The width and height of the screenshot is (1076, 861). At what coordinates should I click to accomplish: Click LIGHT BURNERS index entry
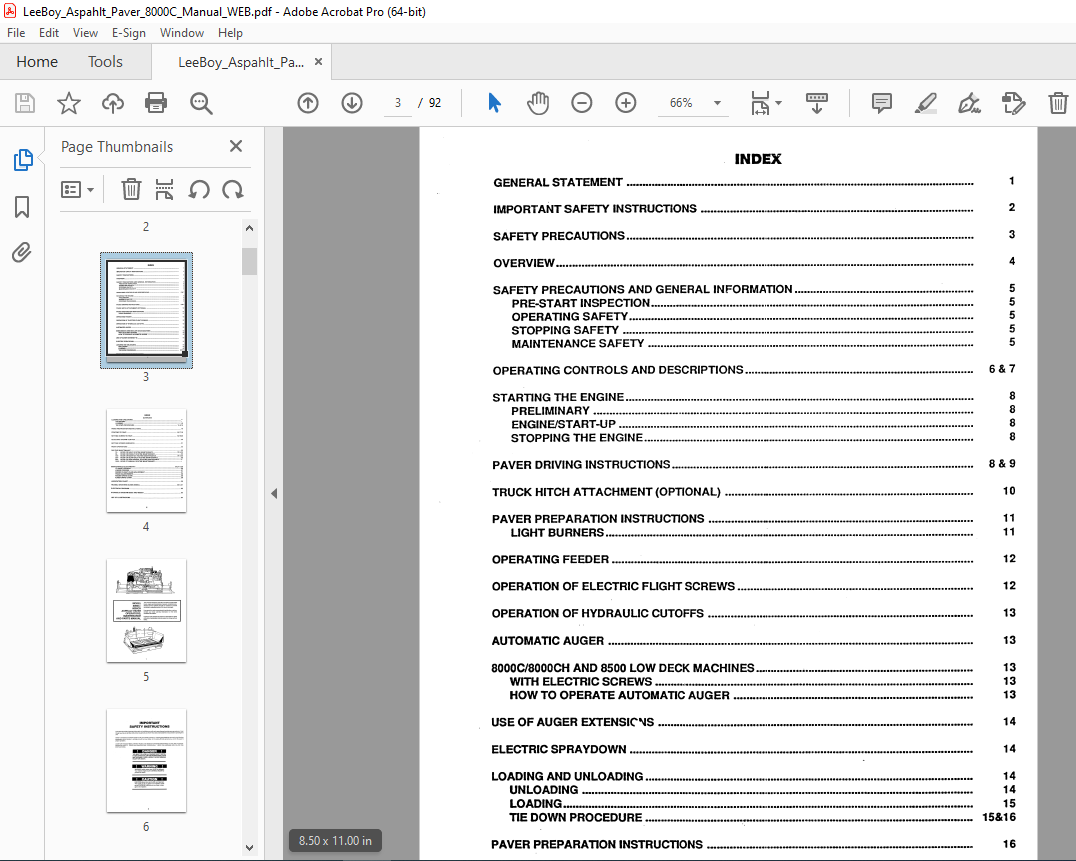tap(557, 532)
